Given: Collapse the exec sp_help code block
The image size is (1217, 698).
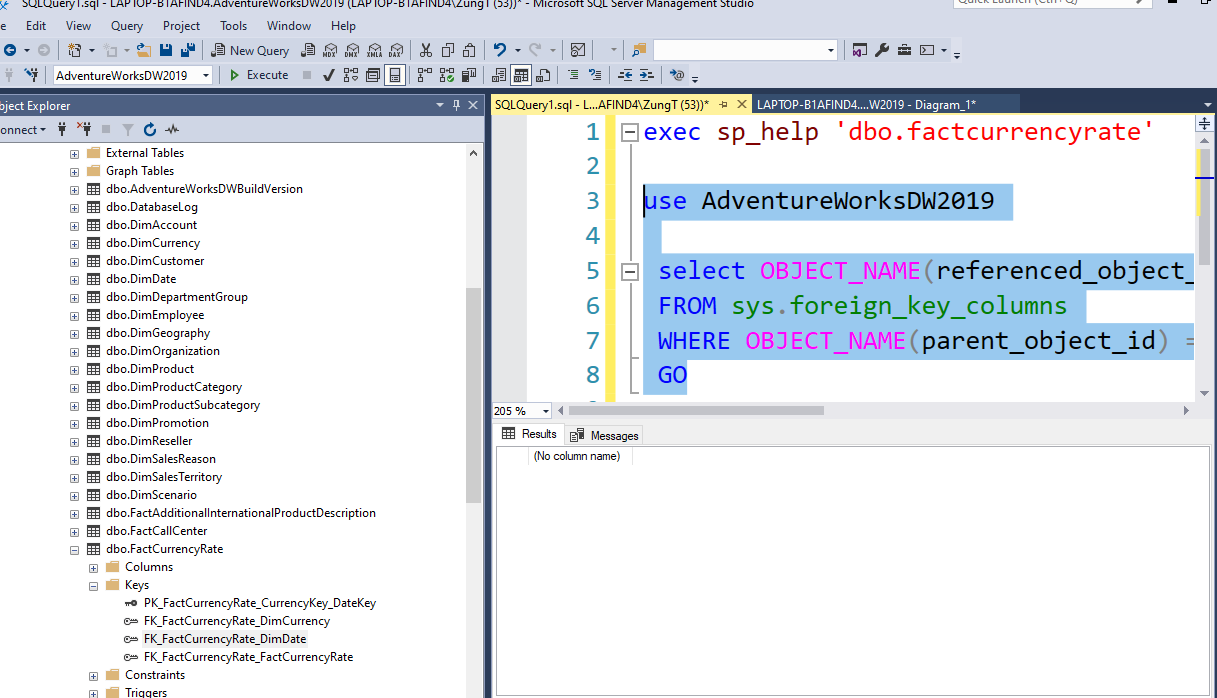Looking at the screenshot, I should 629,132.
